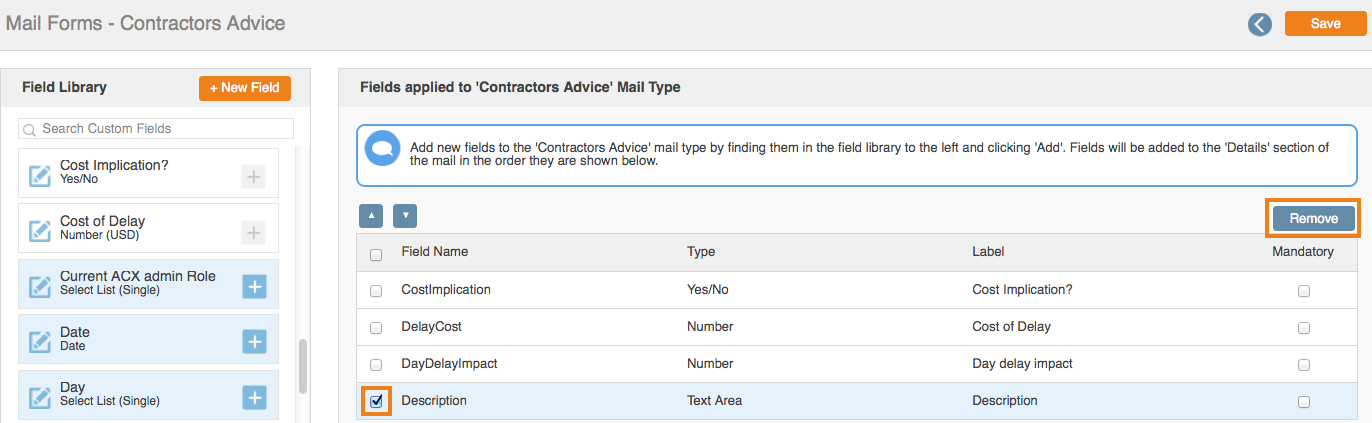The width and height of the screenshot is (1372, 423).
Task: Add the Current ACX admin Role field
Action: click(x=255, y=287)
